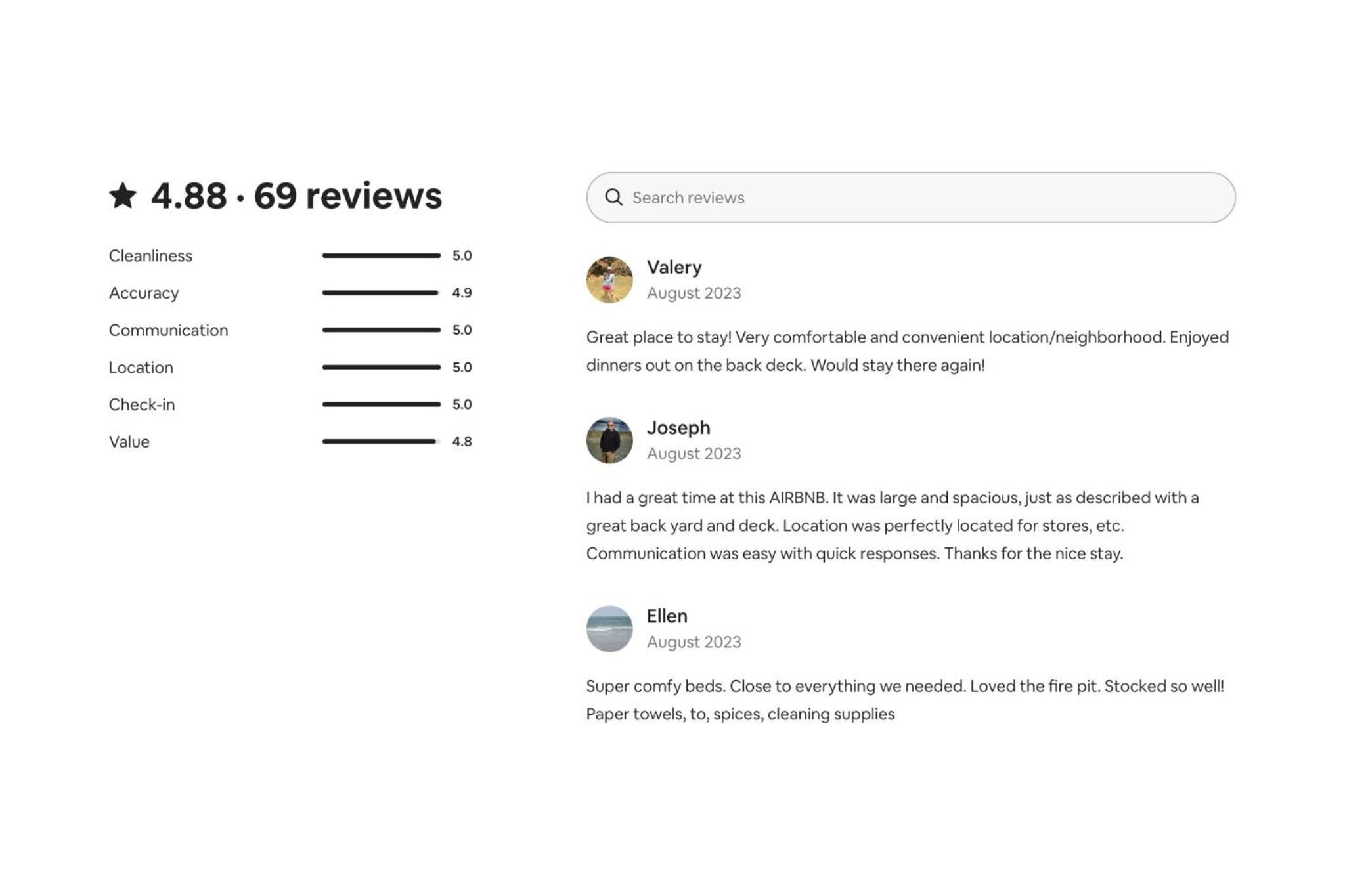This screenshot has height=896, width=1345.
Task: Click the Cleanliness label
Action: click(150, 255)
